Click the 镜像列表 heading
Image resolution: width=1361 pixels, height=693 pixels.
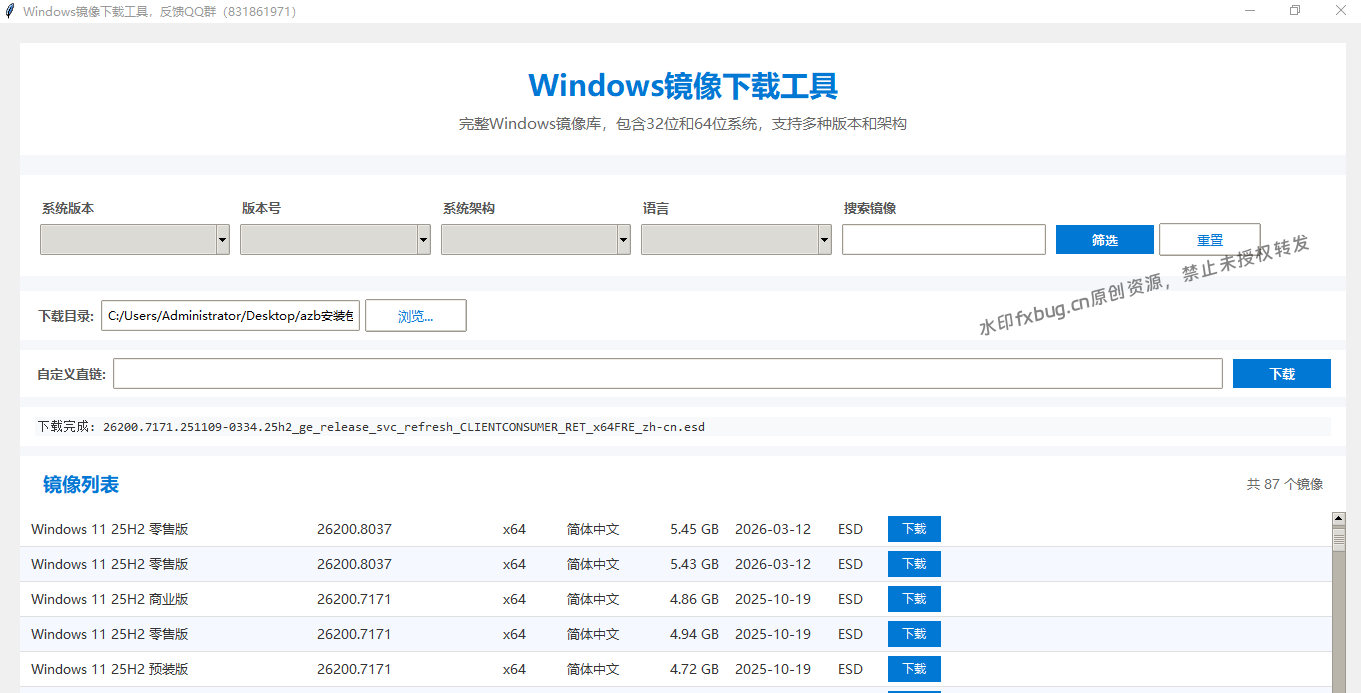pos(81,484)
